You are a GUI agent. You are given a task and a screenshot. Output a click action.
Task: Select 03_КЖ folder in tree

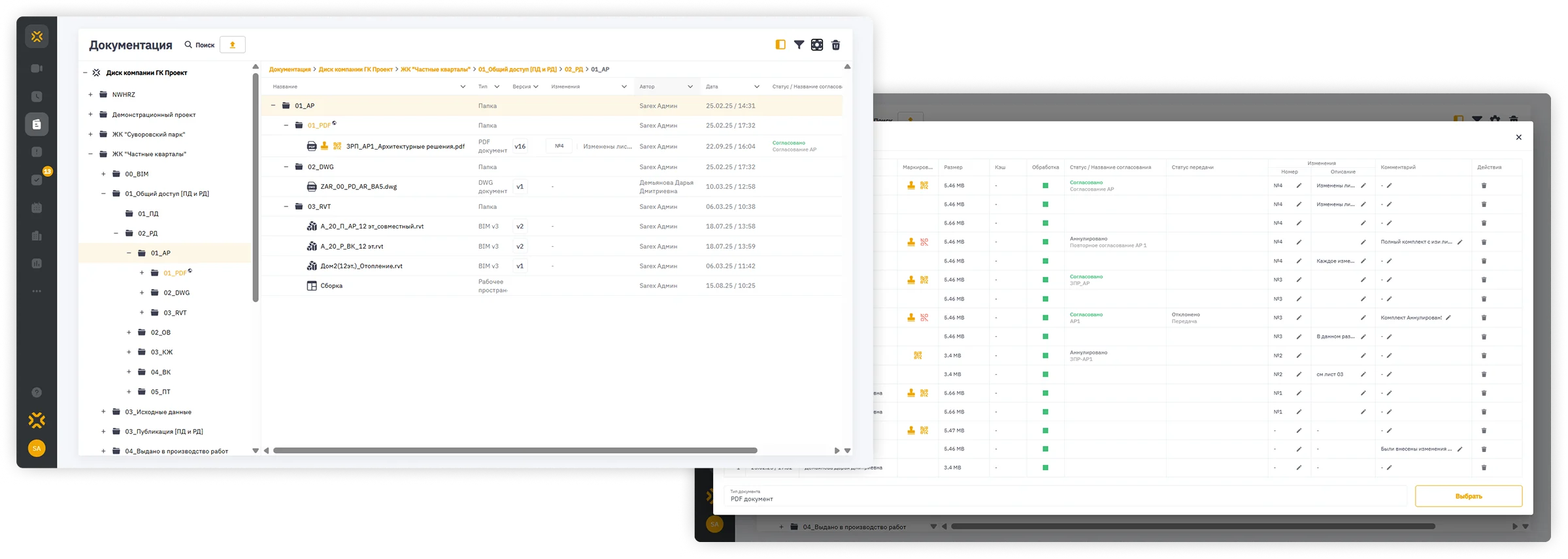(x=161, y=352)
